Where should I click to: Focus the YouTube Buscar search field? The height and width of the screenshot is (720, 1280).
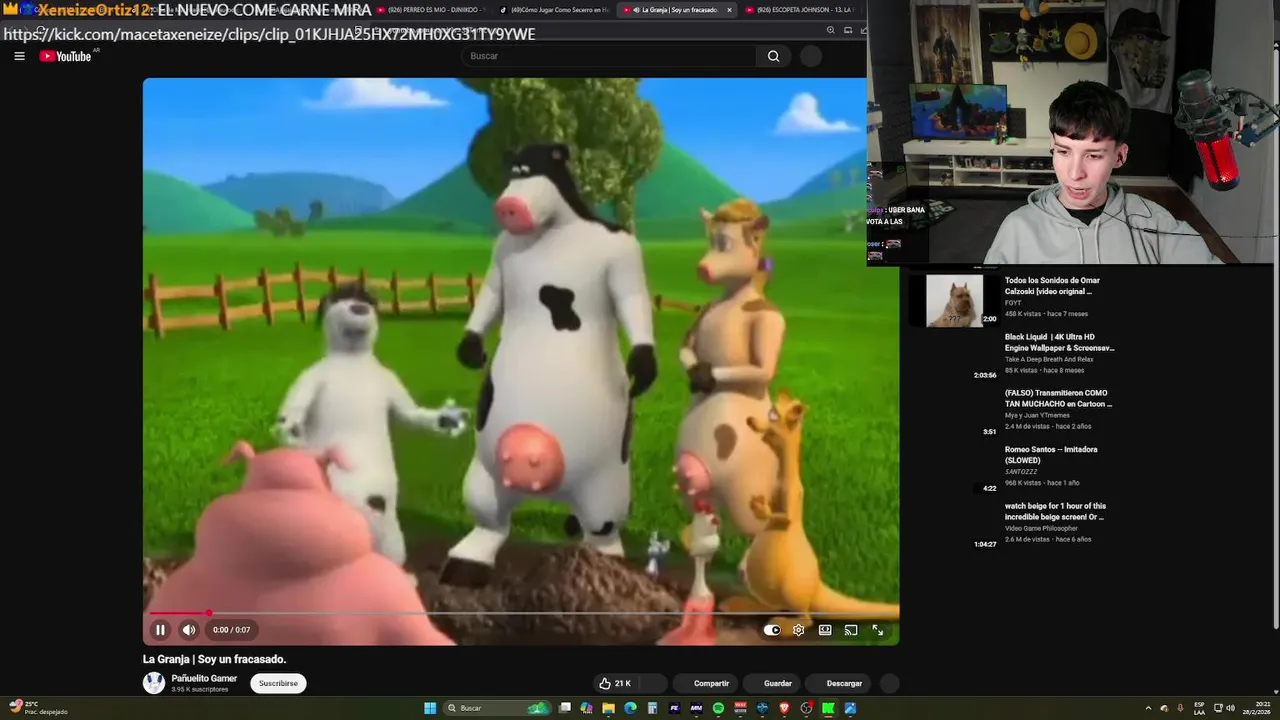point(609,56)
